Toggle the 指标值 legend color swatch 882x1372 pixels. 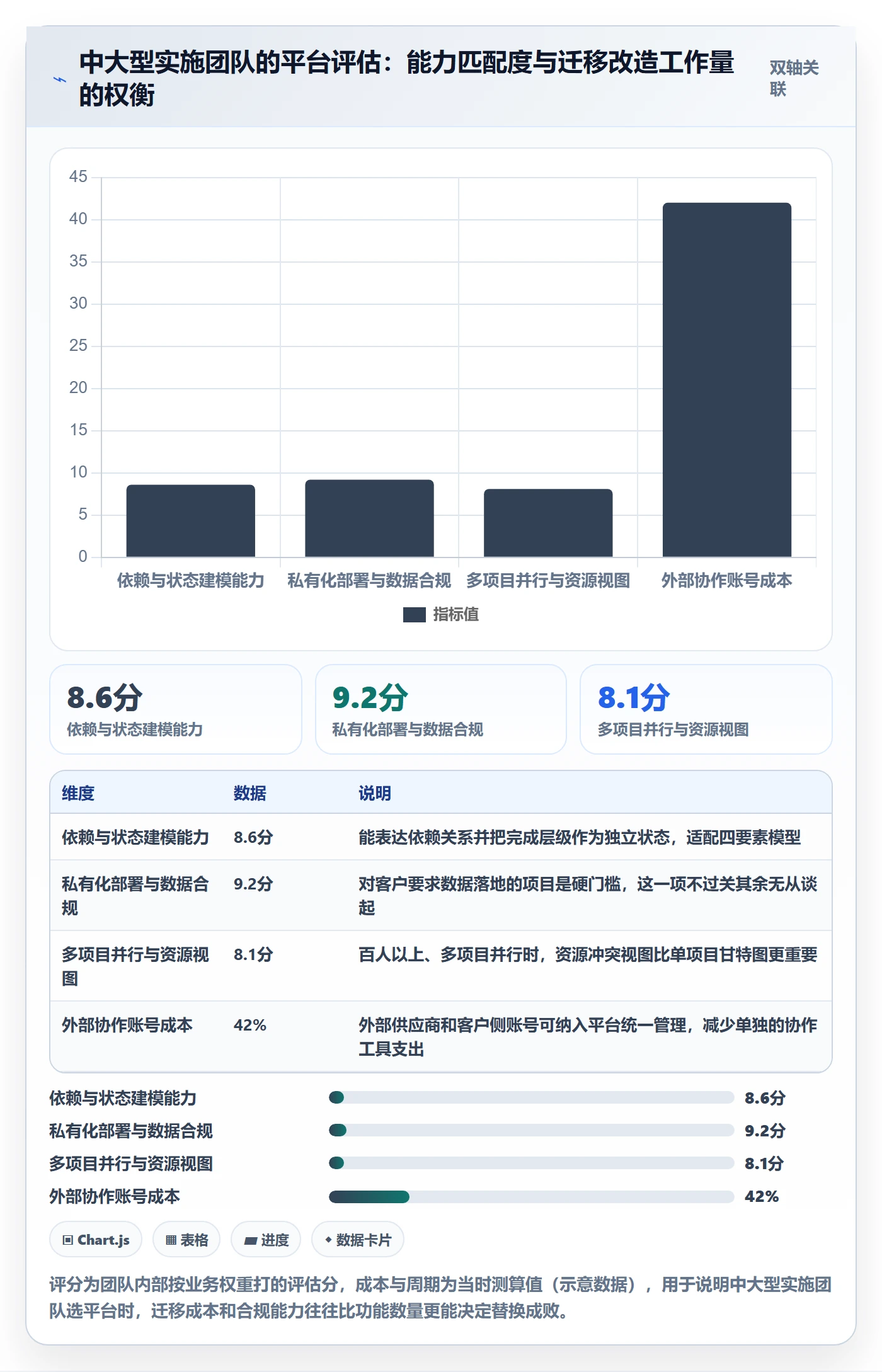(415, 615)
